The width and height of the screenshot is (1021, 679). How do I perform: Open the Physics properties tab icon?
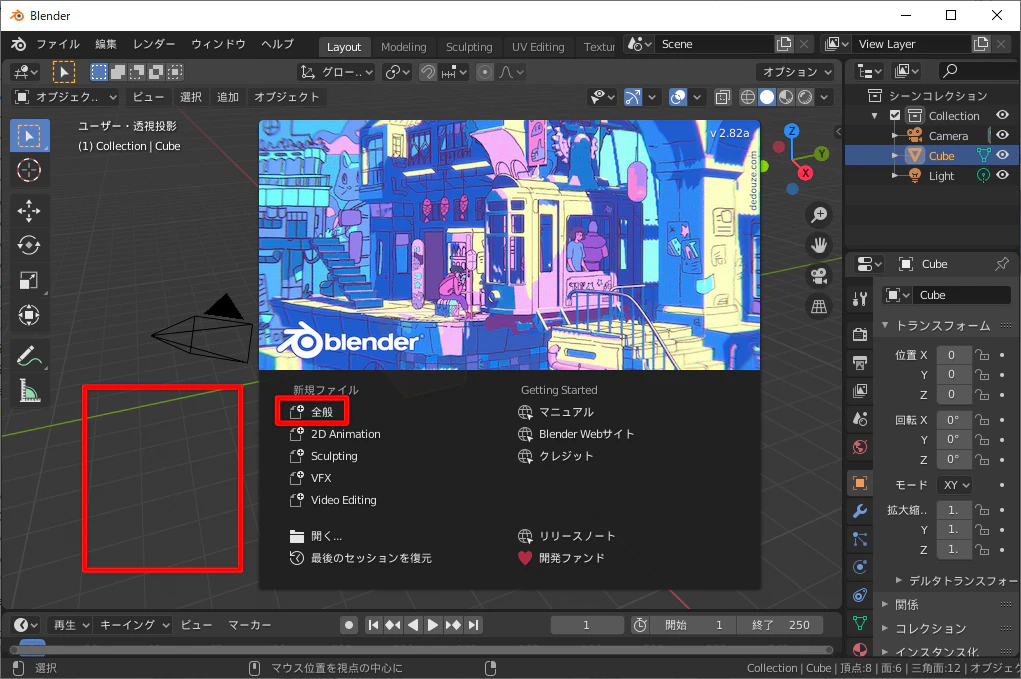(x=860, y=567)
